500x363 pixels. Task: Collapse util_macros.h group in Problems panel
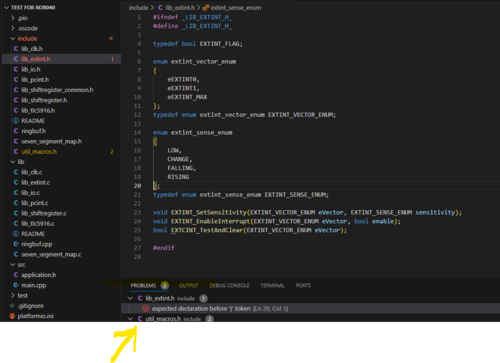130,319
